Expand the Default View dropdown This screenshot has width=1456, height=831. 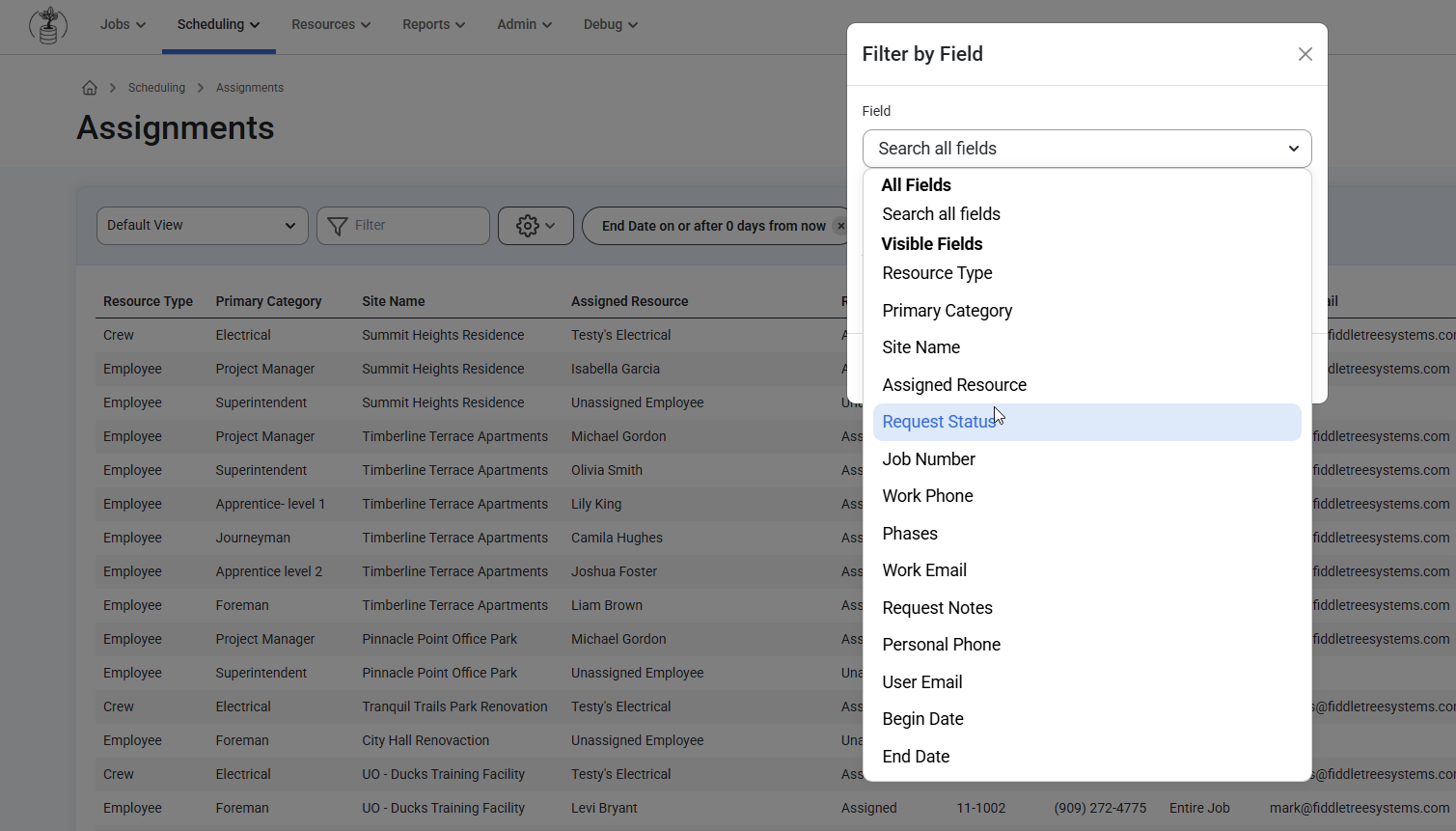click(x=203, y=226)
